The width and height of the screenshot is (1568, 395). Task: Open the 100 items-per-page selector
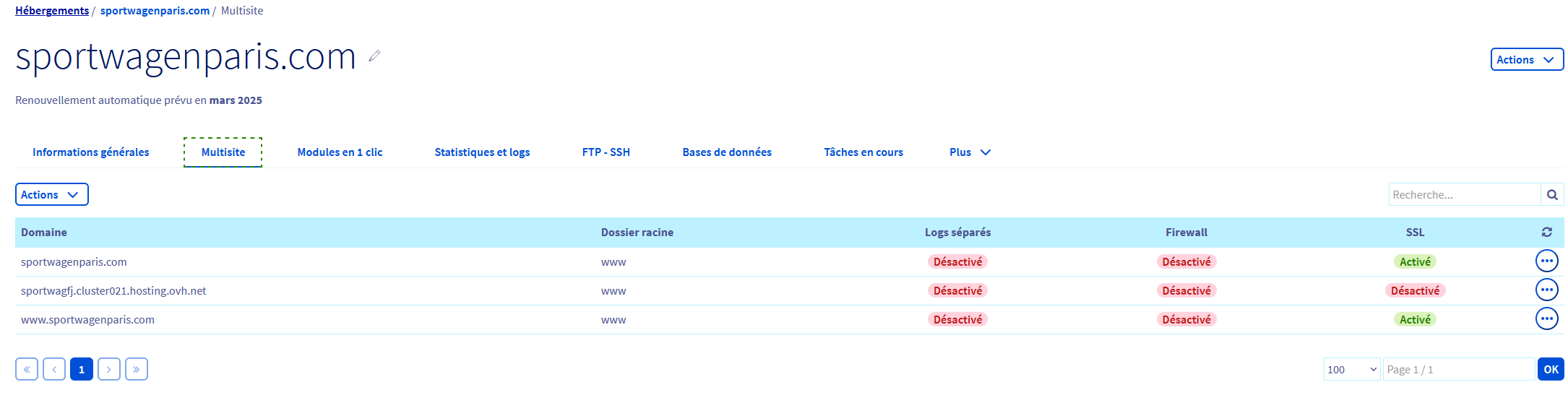pos(1351,370)
